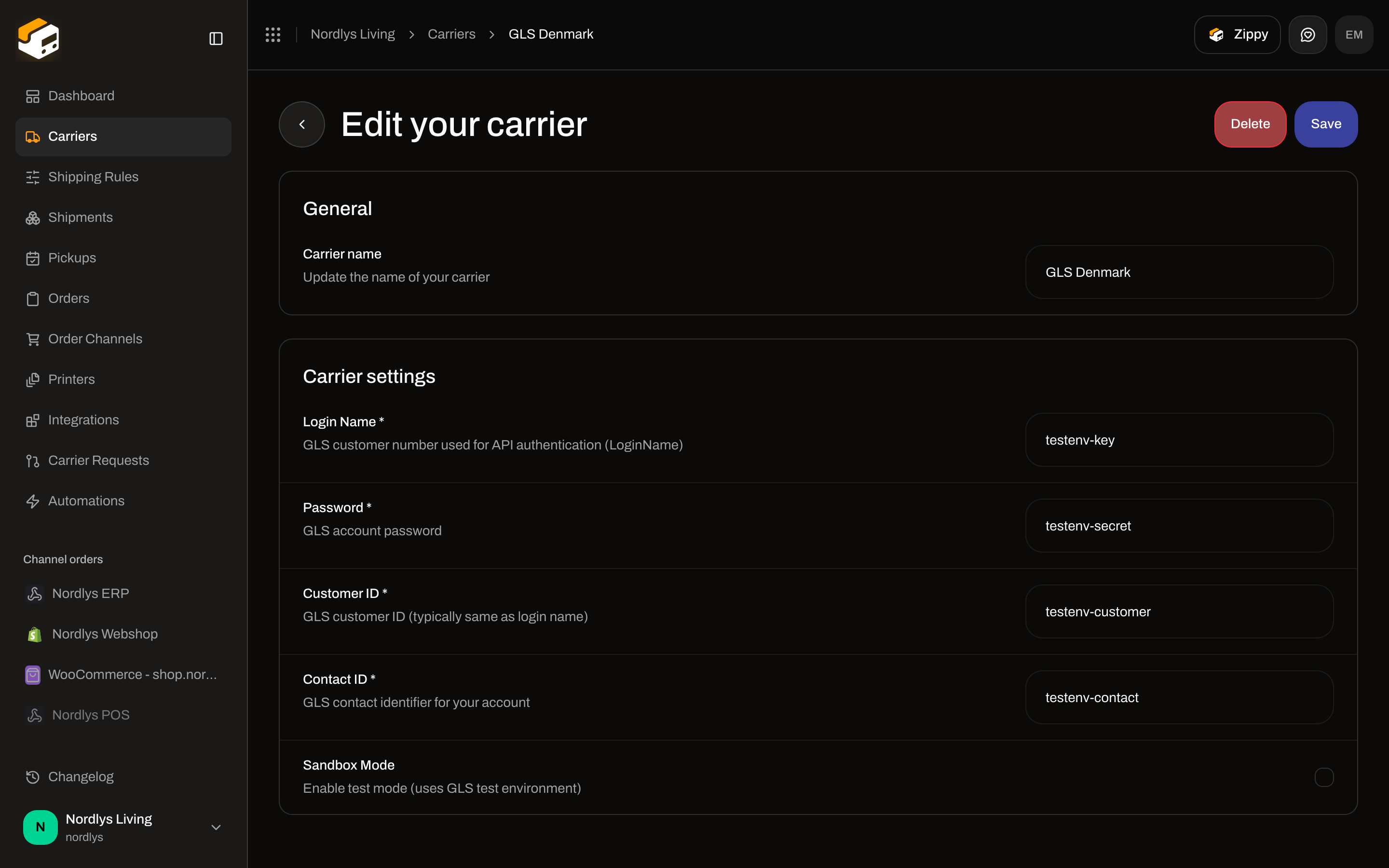Open Integrations in the sidebar
The image size is (1389, 868).
(123, 420)
